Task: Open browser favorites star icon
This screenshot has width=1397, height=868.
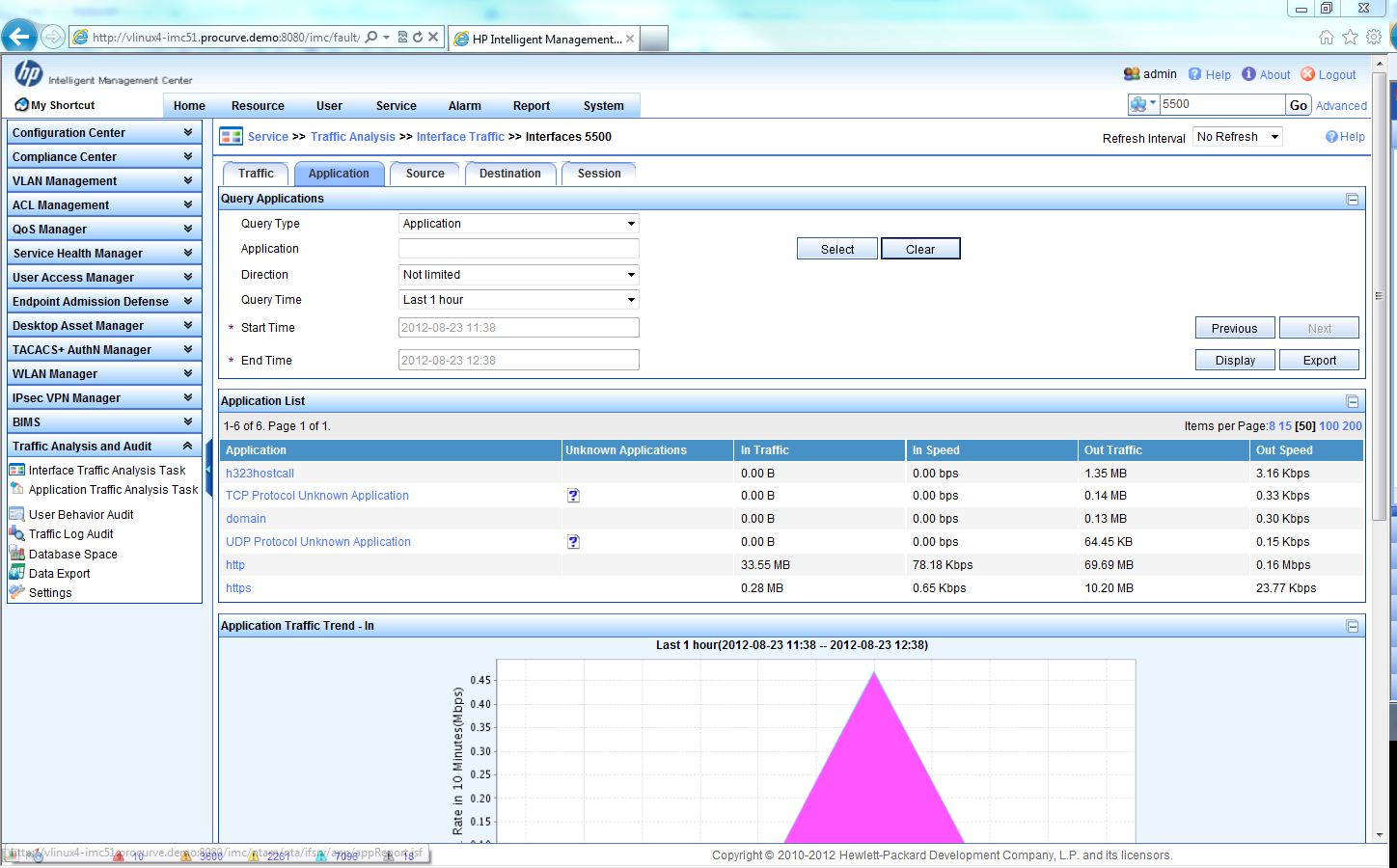Action: tap(1350, 37)
